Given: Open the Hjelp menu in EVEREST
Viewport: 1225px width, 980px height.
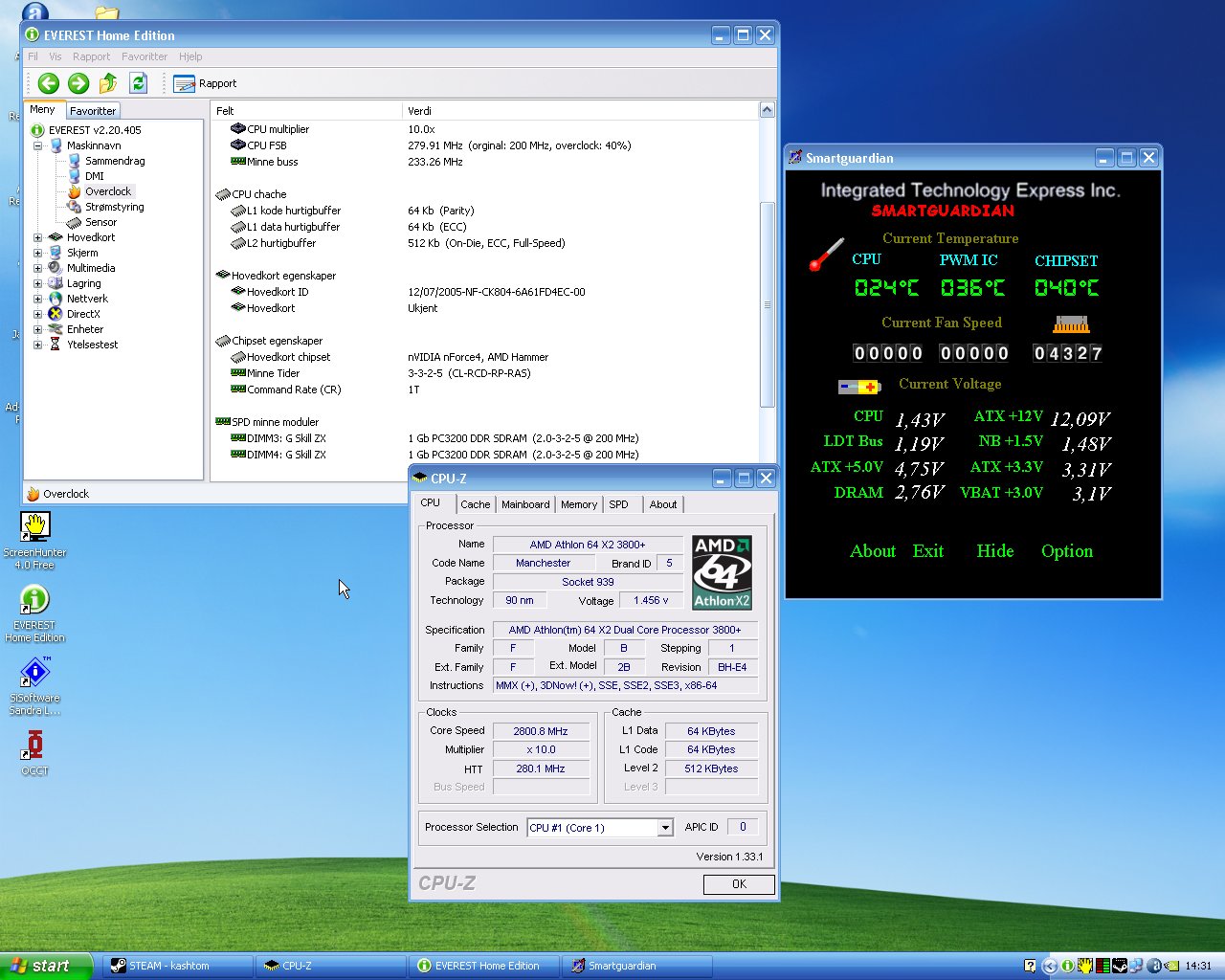Looking at the screenshot, I should pyautogui.click(x=190, y=56).
